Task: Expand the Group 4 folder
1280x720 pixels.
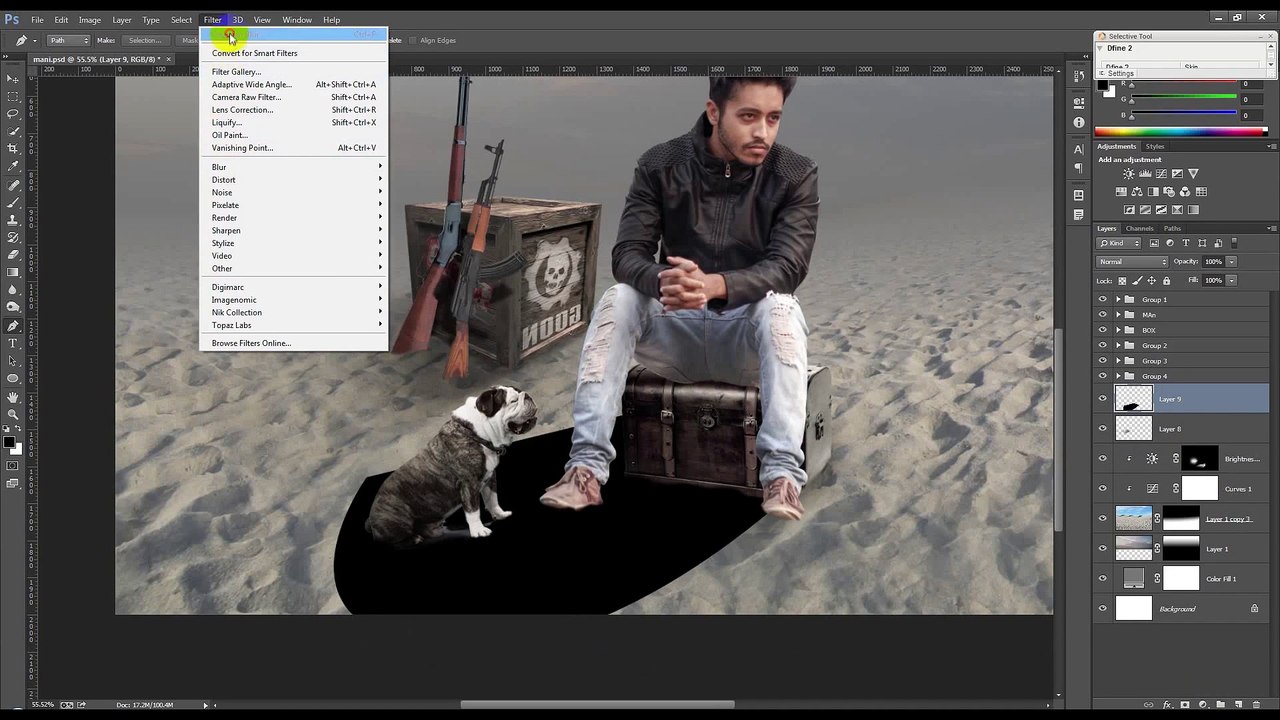Action: coord(1118,376)
